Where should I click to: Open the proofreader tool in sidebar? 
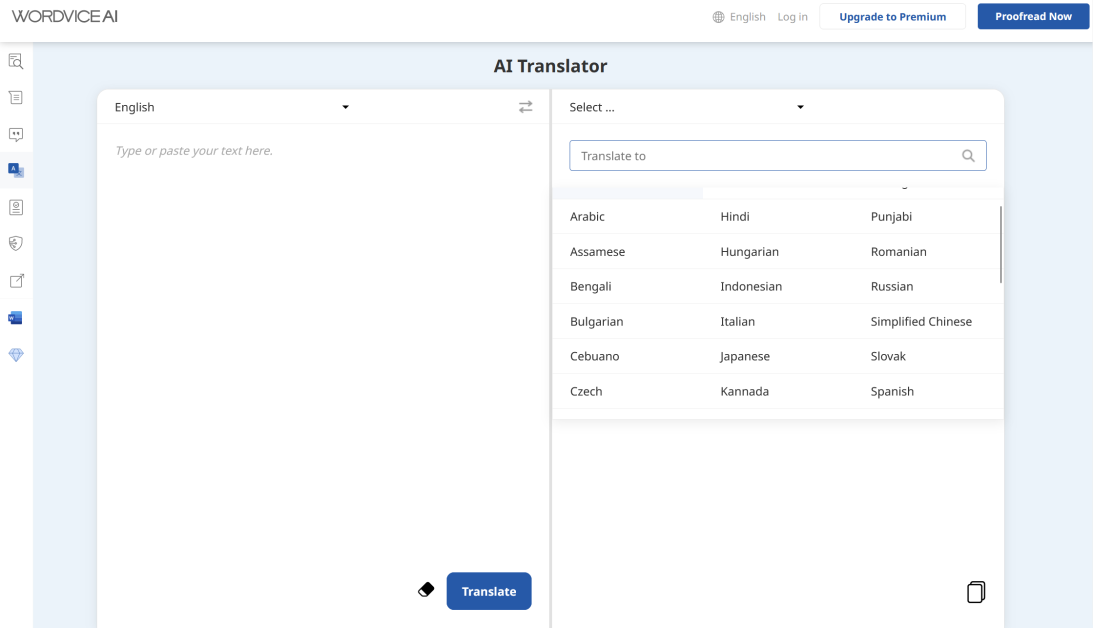(16, 61)
